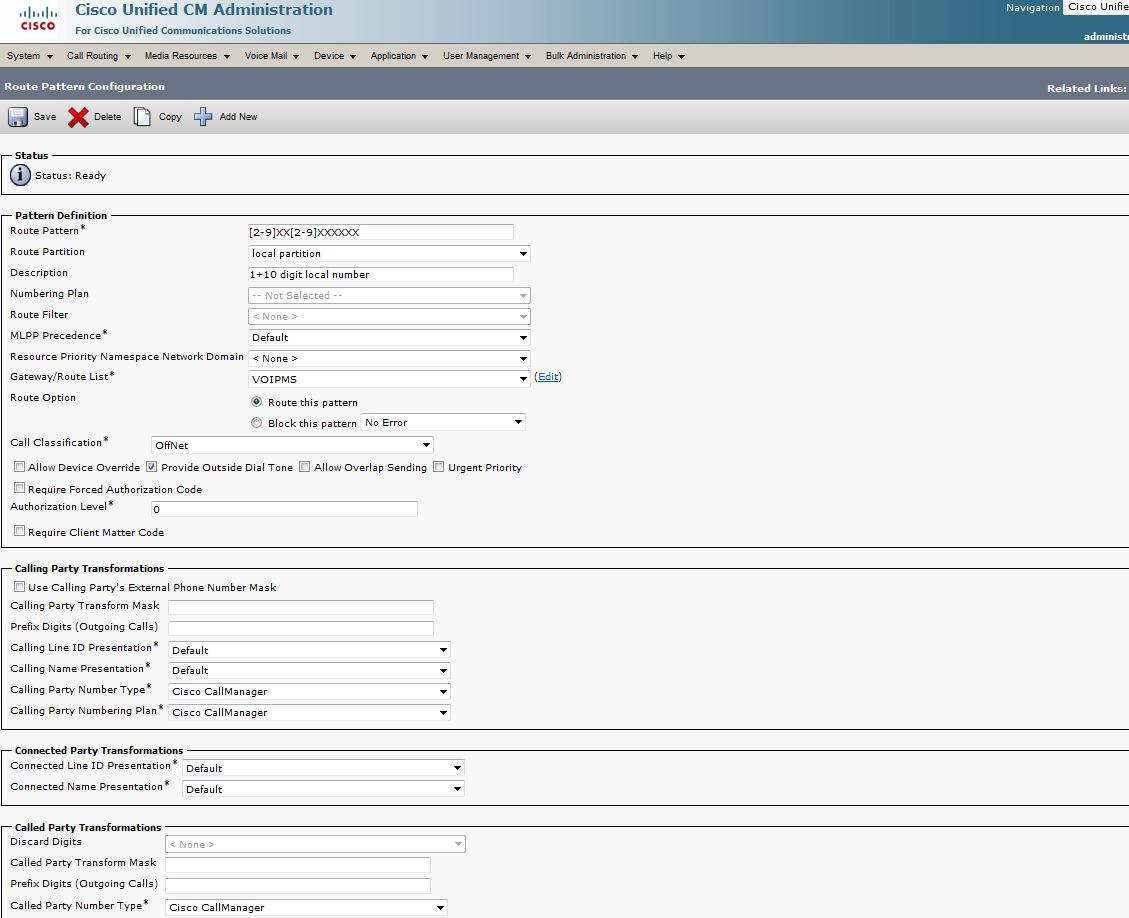1129x918 pixels.
Task: Click the Delete button label
Action: [x=107, y=117]
